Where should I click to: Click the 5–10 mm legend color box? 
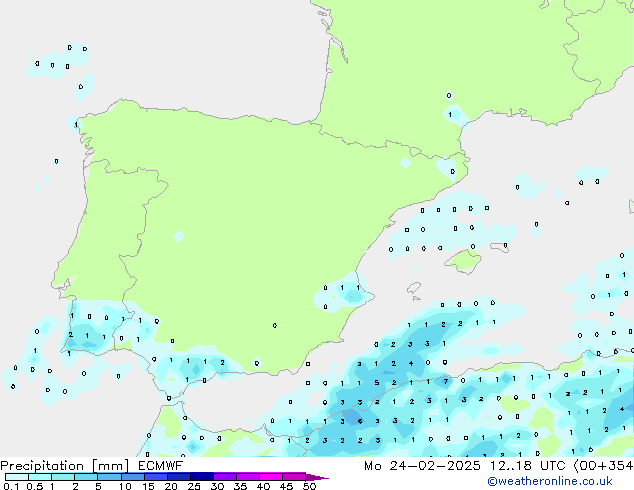[x=109, y=477]
